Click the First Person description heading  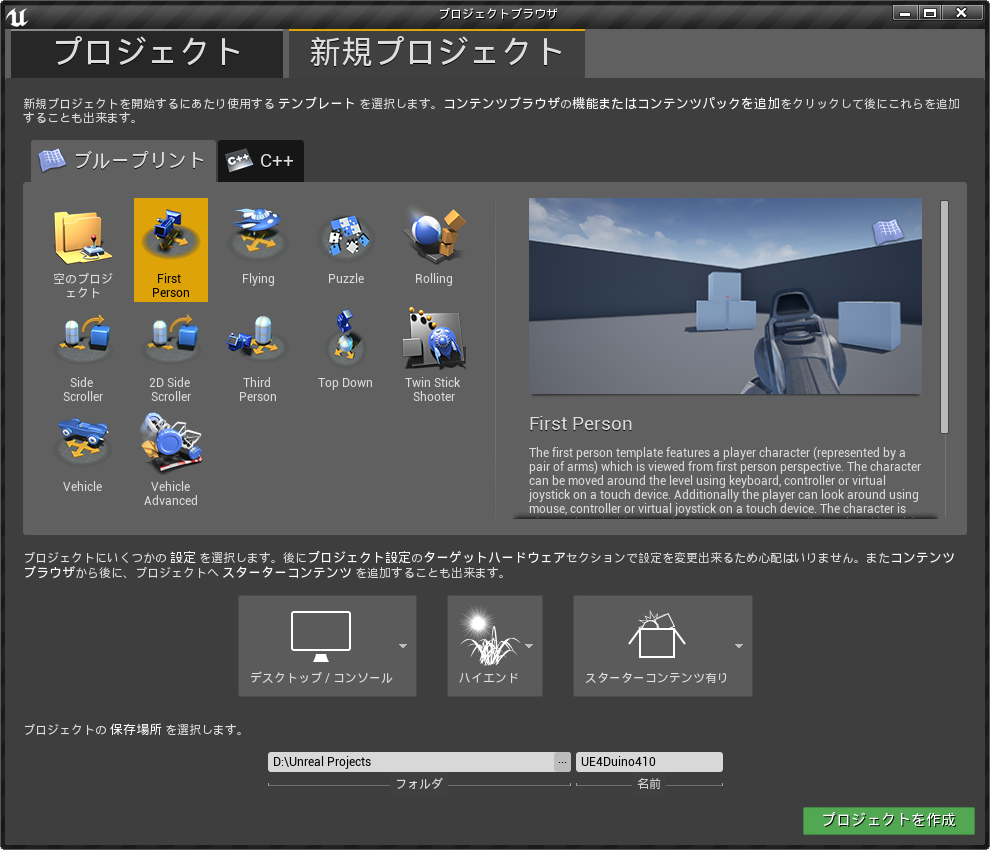tap(580, 424)
